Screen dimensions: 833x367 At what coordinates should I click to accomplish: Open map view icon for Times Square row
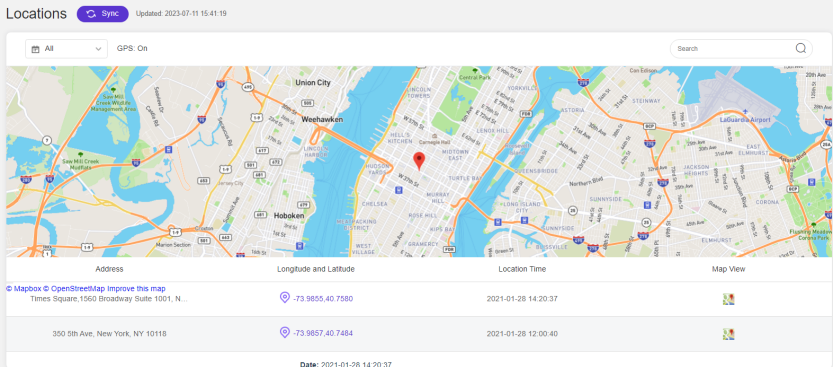click(x=728, y=299)
